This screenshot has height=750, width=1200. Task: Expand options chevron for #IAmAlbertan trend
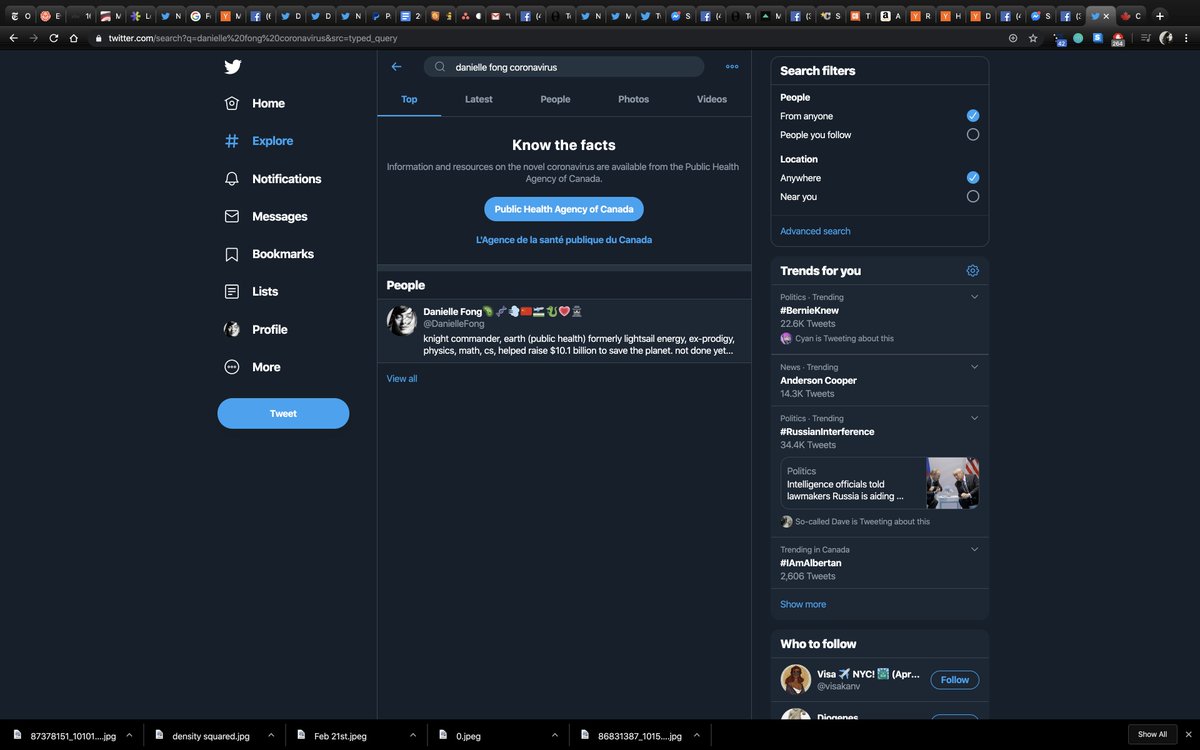pos(974,549)
